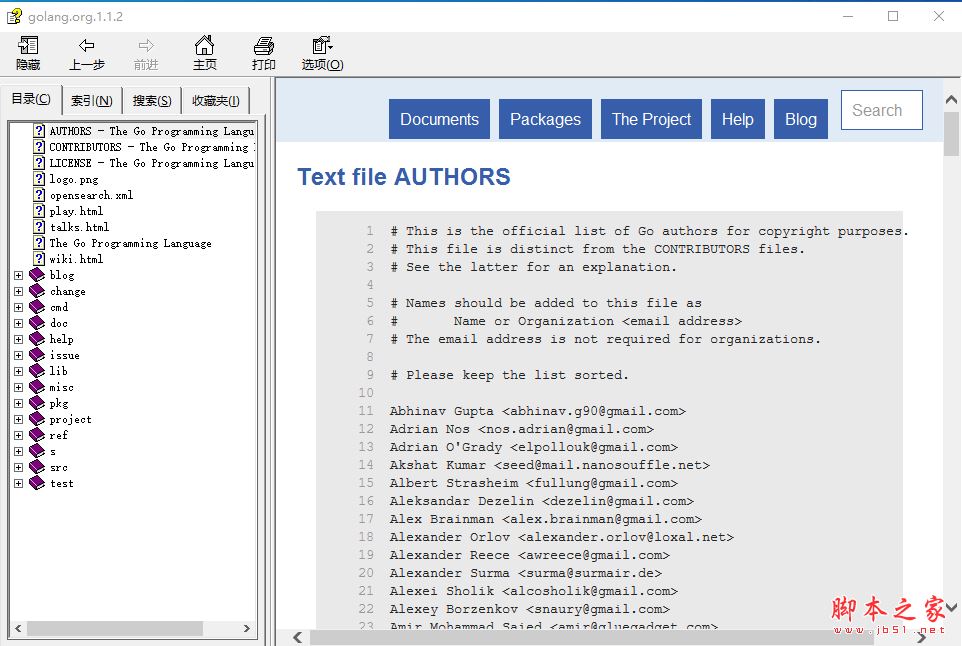This screenshot has width=962, height=646.
Task: Click the Print (打印) icon
Action: [x=263, y=45]
